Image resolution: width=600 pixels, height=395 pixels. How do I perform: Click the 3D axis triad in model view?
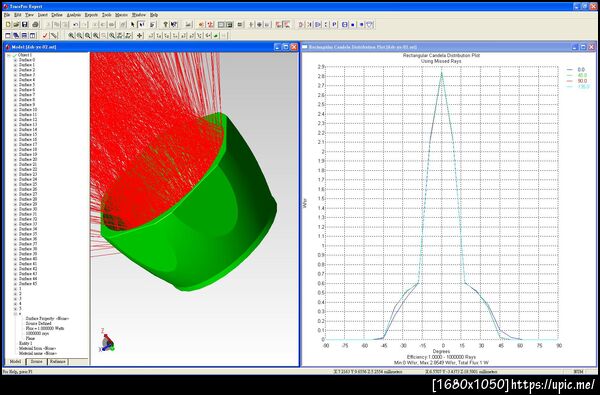point(107,340)
